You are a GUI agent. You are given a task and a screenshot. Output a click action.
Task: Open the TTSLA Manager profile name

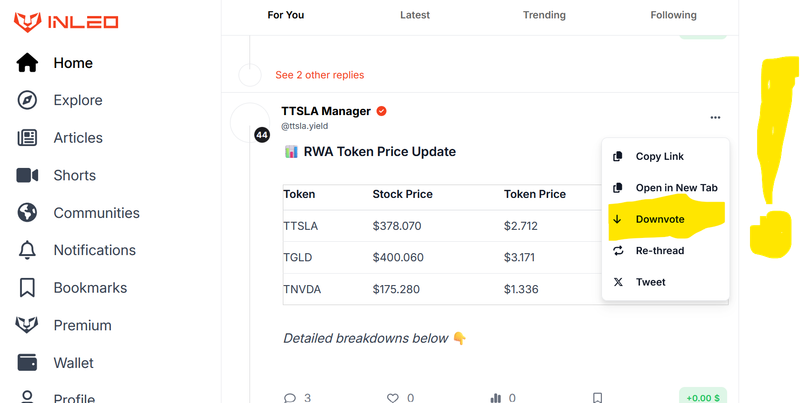tap(326, 111)
